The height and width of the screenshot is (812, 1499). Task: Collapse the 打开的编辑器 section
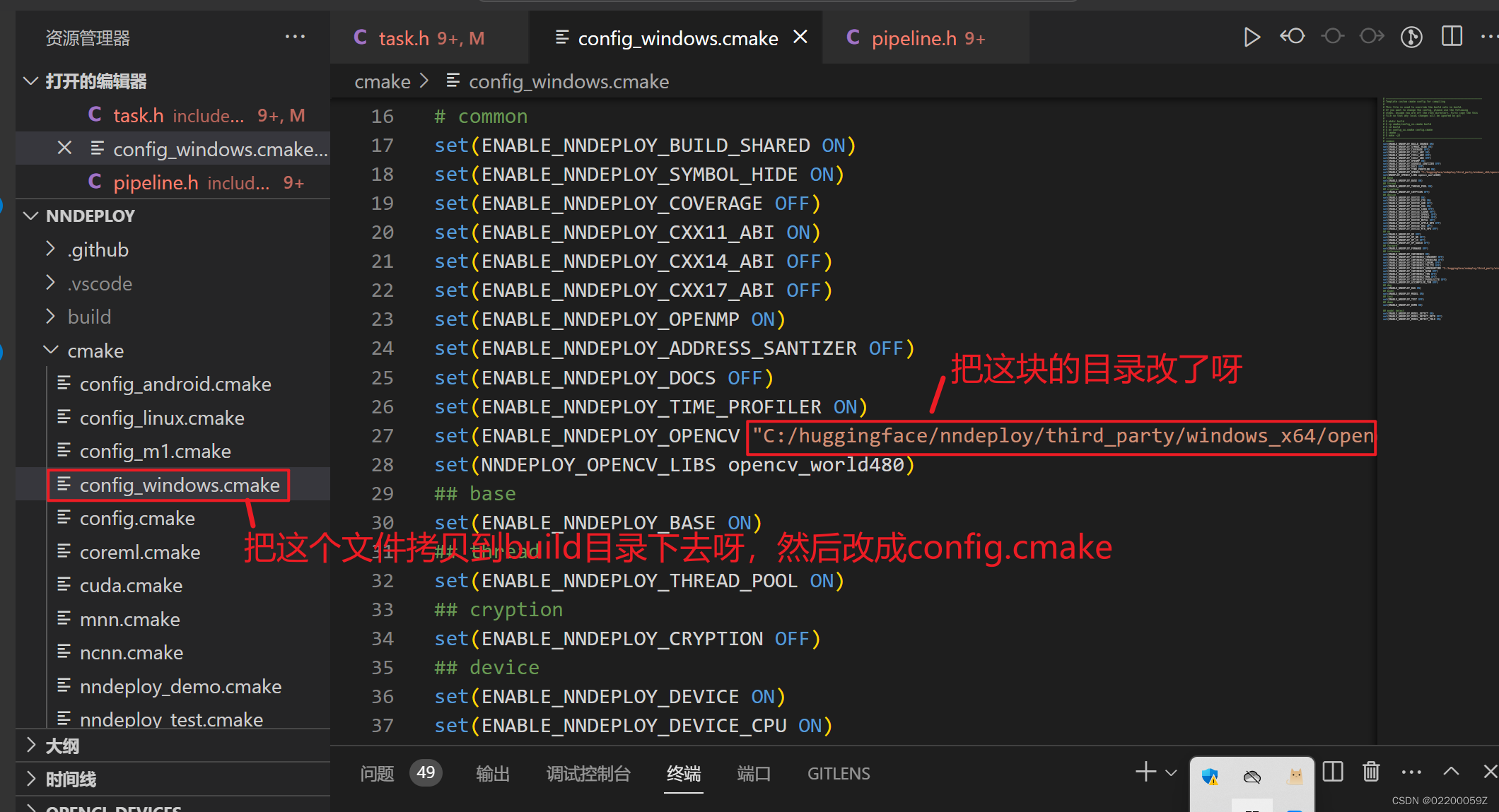click(30, 81)
